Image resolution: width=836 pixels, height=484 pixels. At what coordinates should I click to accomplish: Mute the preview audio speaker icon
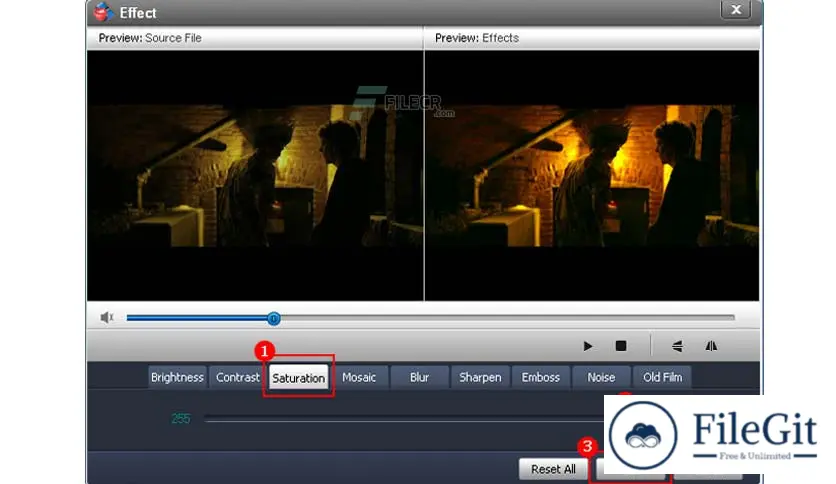[x=107, y=318]
